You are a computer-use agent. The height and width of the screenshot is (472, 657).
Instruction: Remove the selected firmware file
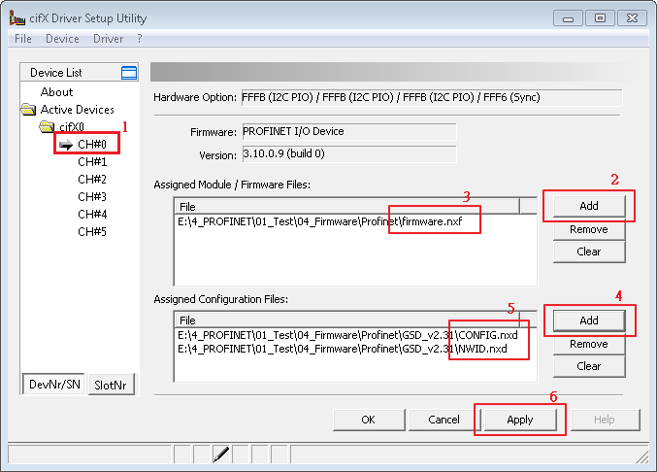point(589,230)
